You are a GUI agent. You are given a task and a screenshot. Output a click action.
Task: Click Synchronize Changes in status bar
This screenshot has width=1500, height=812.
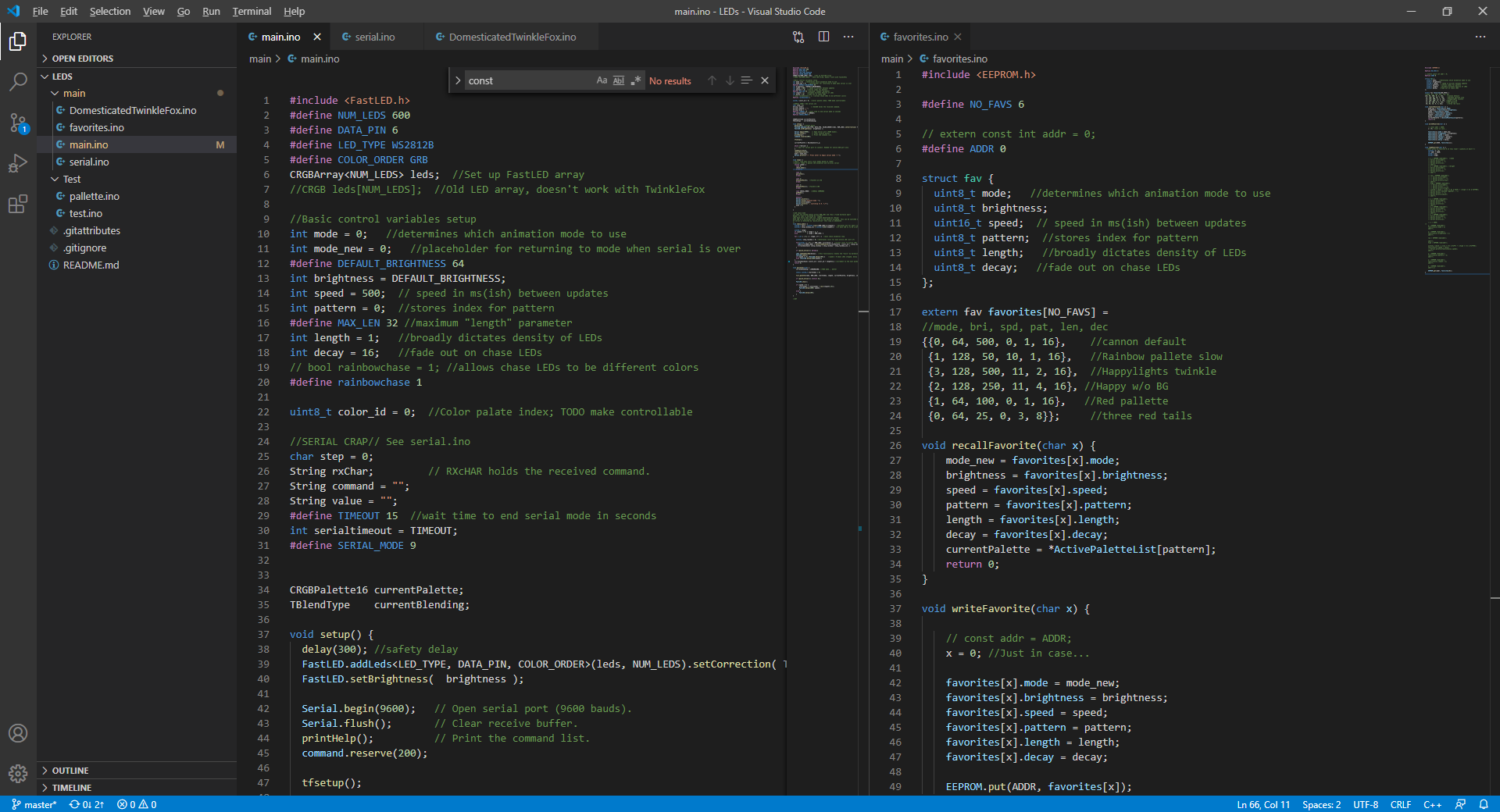87,804
